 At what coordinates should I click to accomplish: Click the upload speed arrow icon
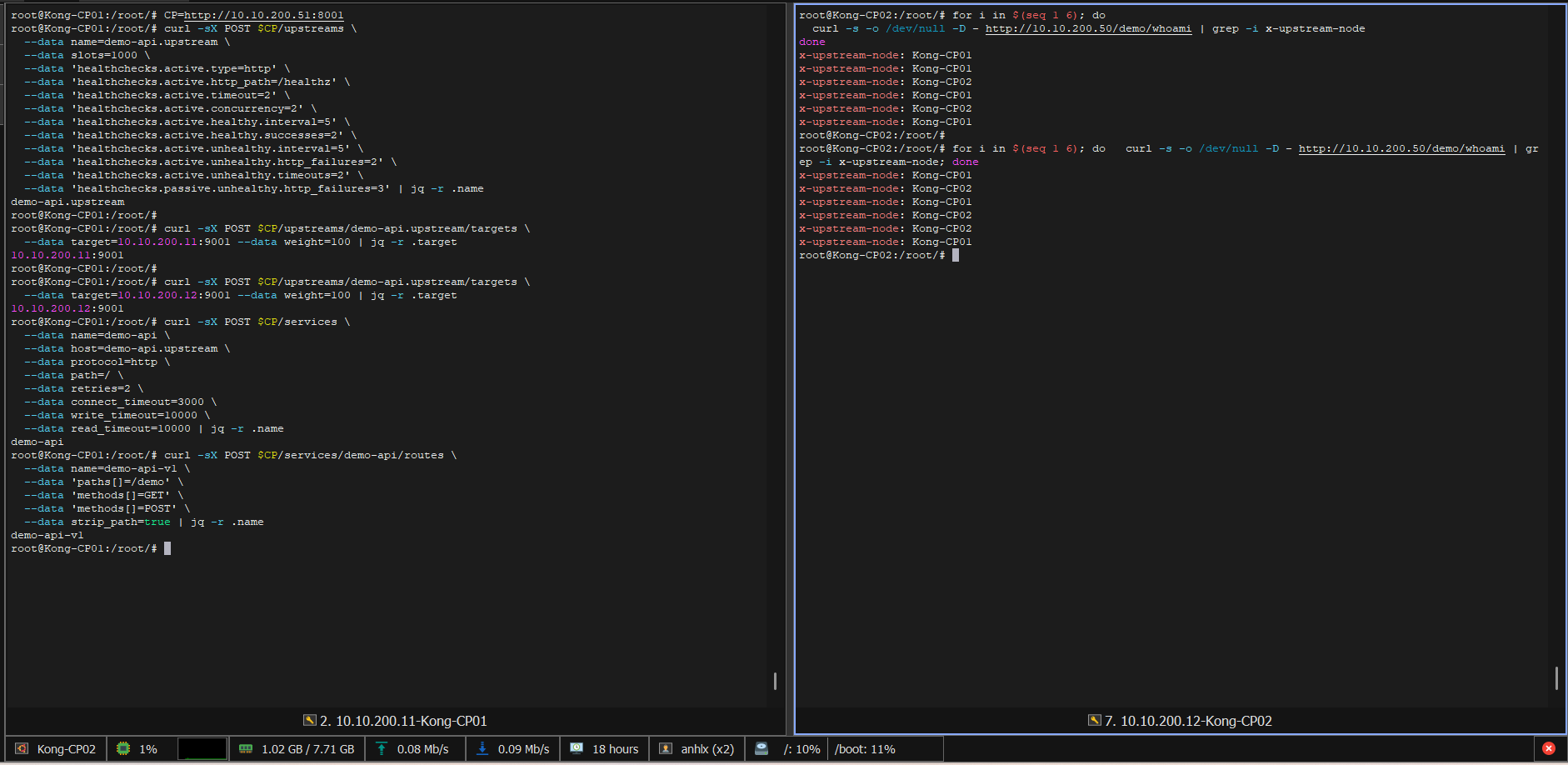click(382, 749)
